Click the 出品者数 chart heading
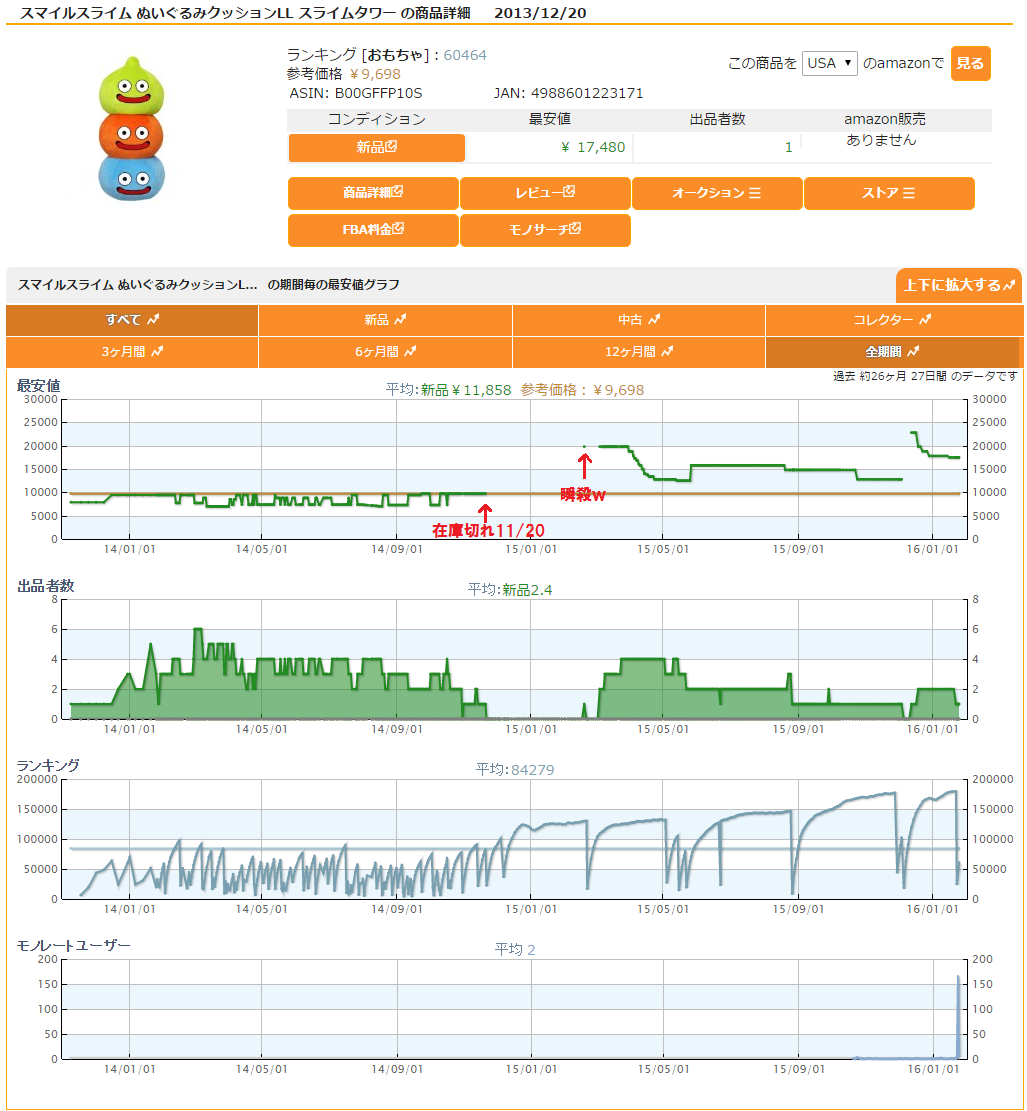The height and width of the screenshot is (1111, 1027). click(46, 586)
